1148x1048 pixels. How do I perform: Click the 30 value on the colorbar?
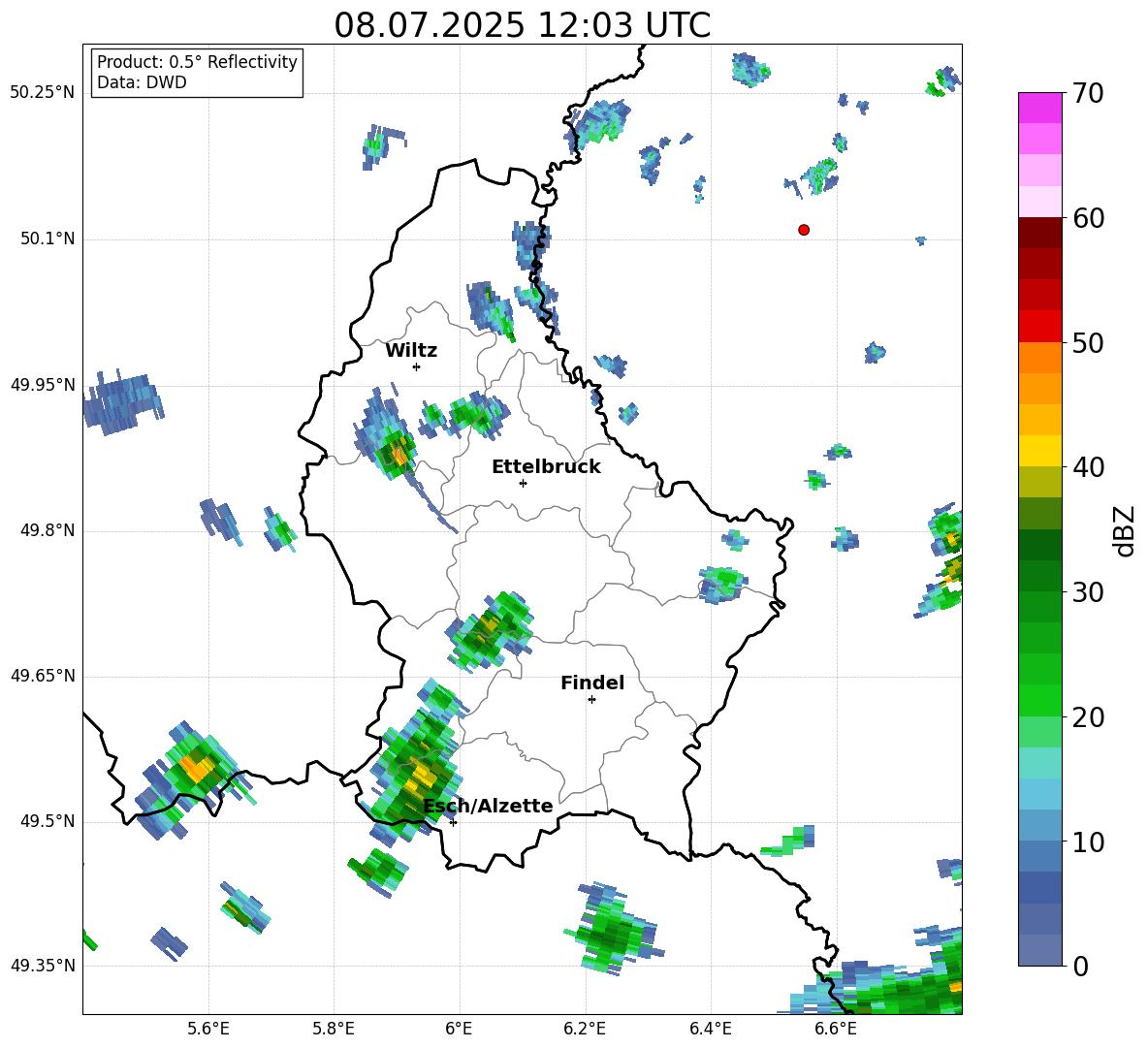point(1087,592)
